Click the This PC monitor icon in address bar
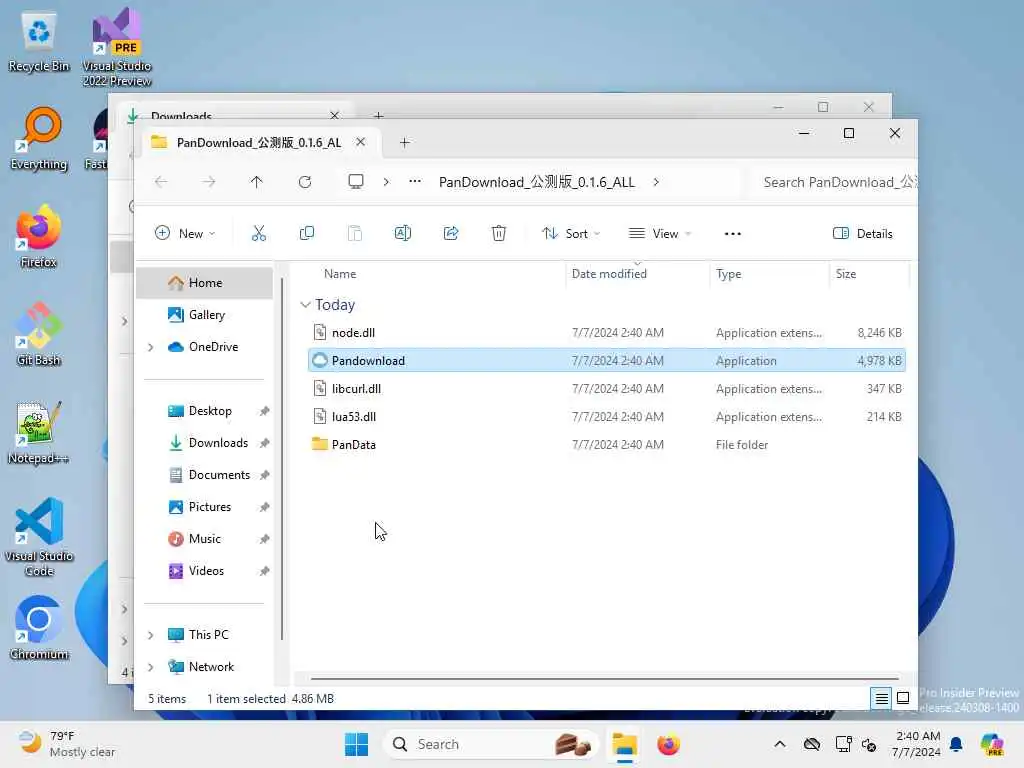 [x=356, y=182]
